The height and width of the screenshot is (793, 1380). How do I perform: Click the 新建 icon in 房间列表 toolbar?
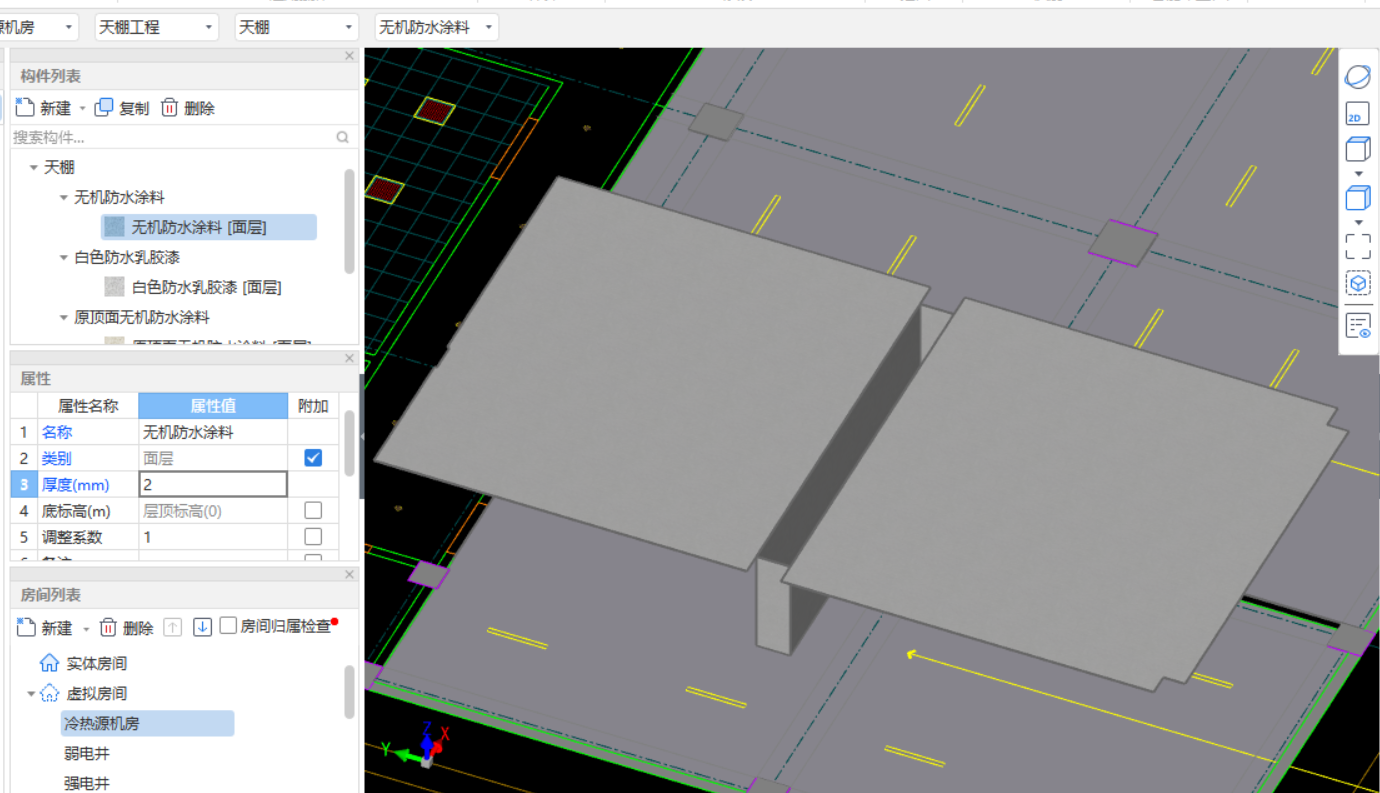tap(26, 627)
